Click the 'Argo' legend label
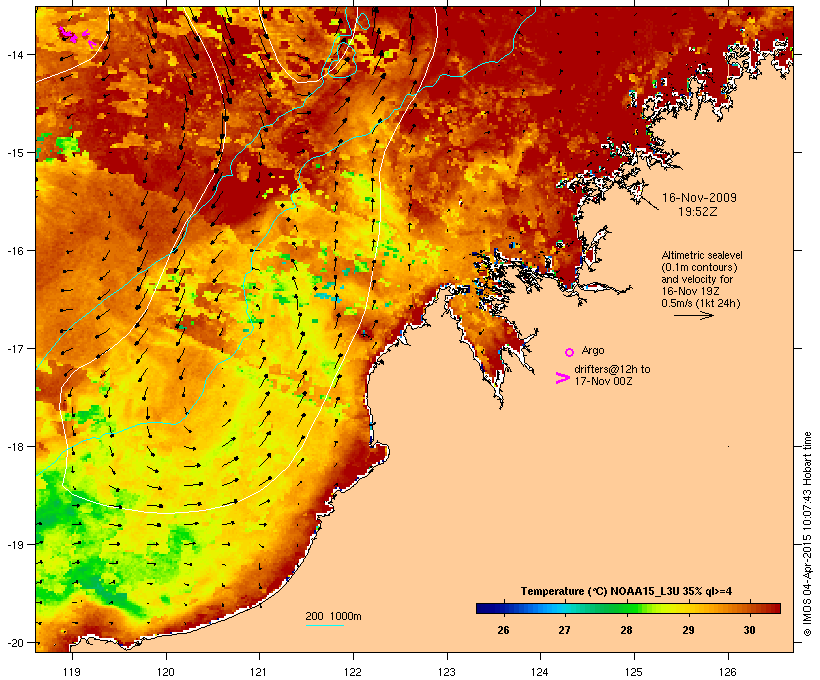Screen dimensions: 820x680 click(593, 350)
